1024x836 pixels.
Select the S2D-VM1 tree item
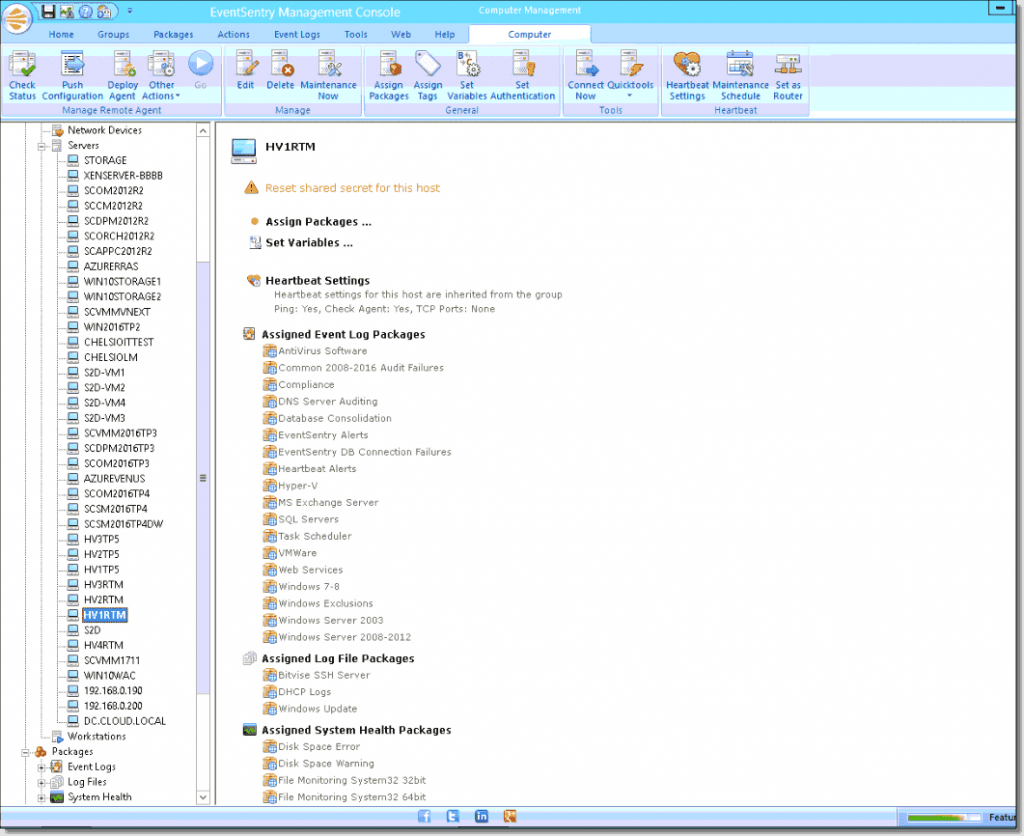coord(104,372)
